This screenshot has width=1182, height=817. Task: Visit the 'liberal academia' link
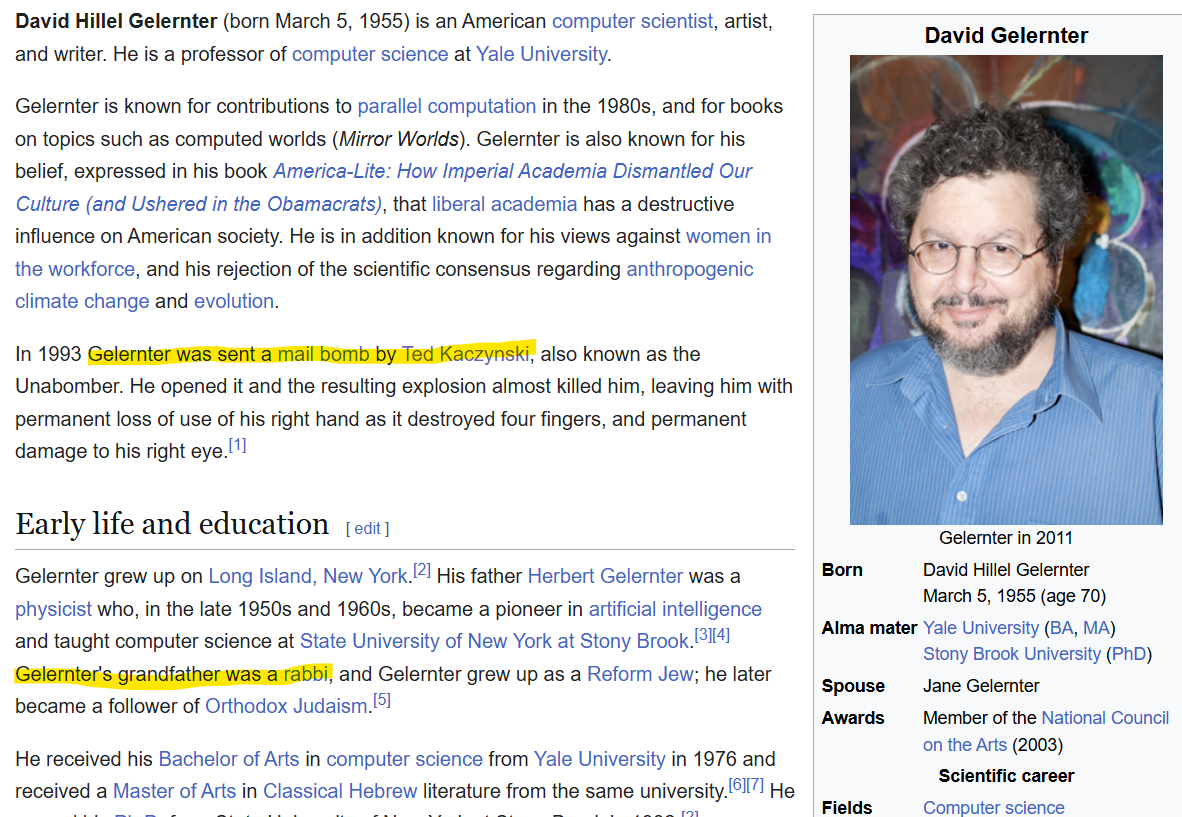point(504,204)
